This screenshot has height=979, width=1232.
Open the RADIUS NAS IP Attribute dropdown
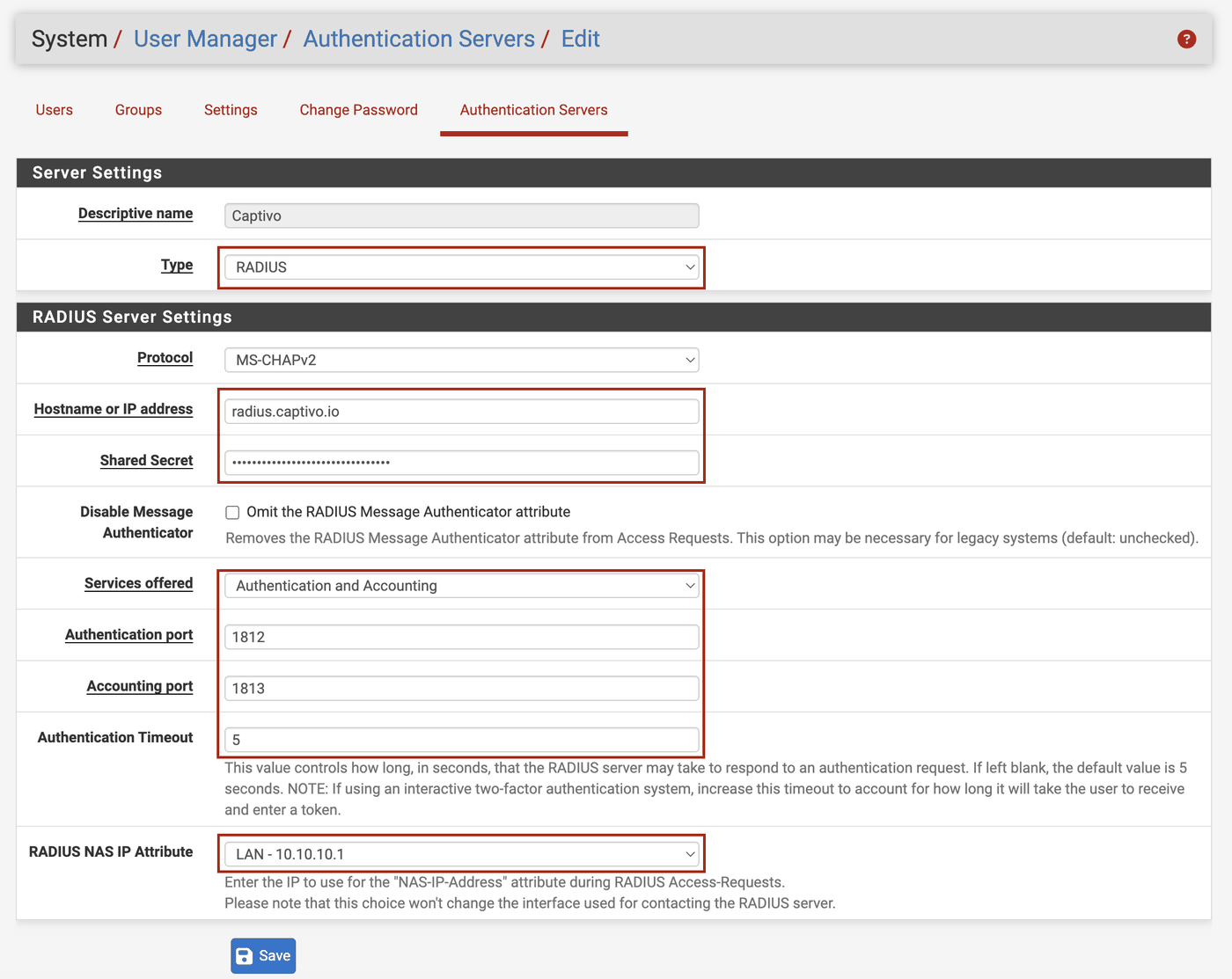[462, 854]
